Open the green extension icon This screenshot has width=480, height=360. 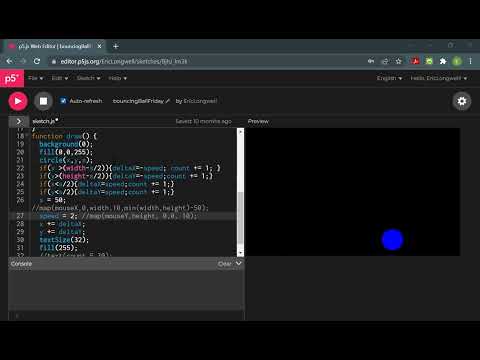click(429, 61)
